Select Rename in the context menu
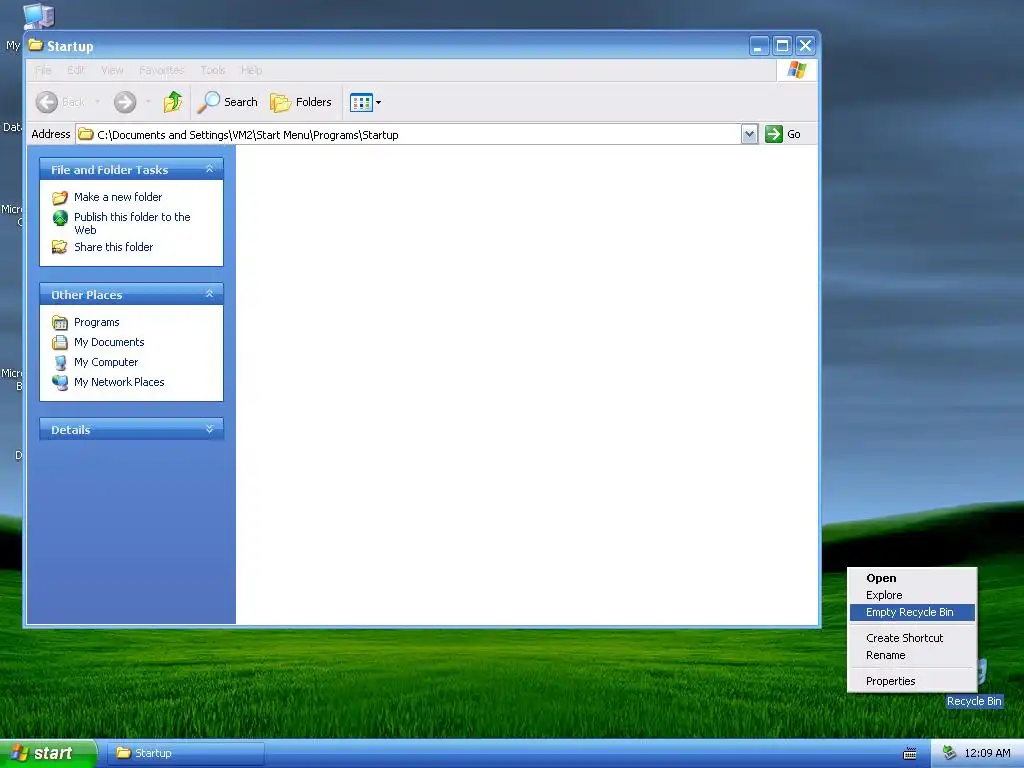This screenshot has width=1024, height=768. pos(912,655)
